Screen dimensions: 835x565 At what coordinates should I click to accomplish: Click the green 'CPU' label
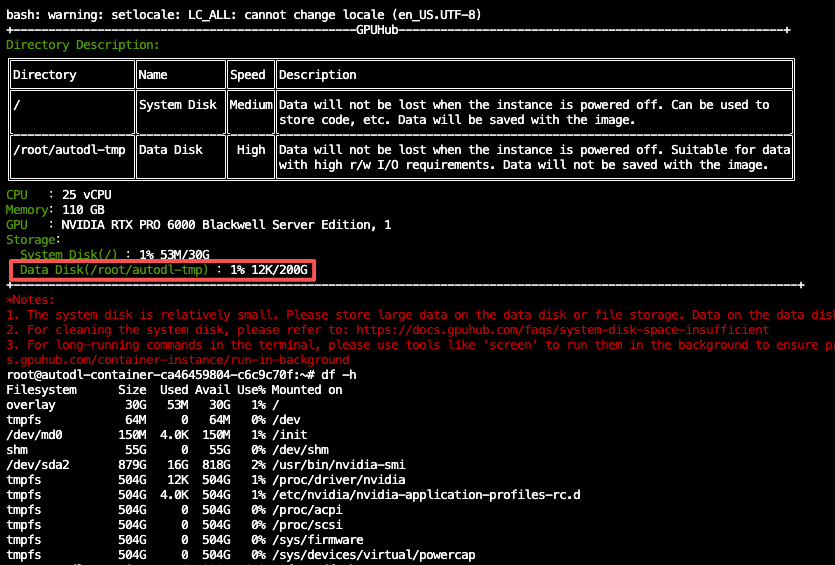point(17,195)
